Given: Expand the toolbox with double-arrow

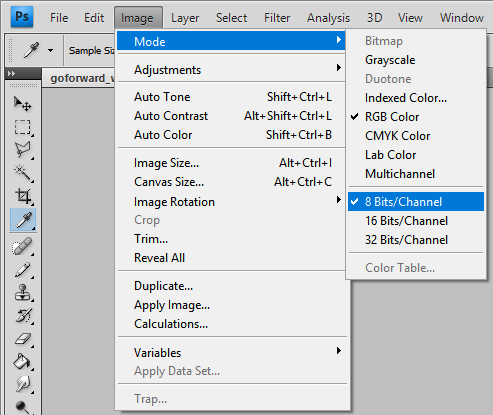Looking at the screenshot, I should click(12, 73).
